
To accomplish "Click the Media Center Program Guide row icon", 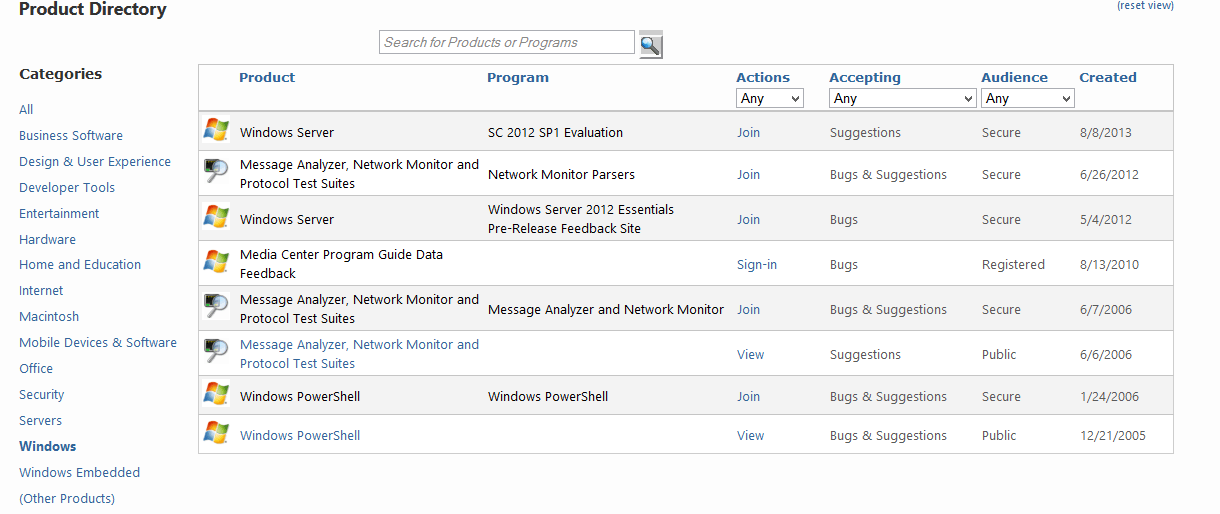I will click(x=216, y=262).
